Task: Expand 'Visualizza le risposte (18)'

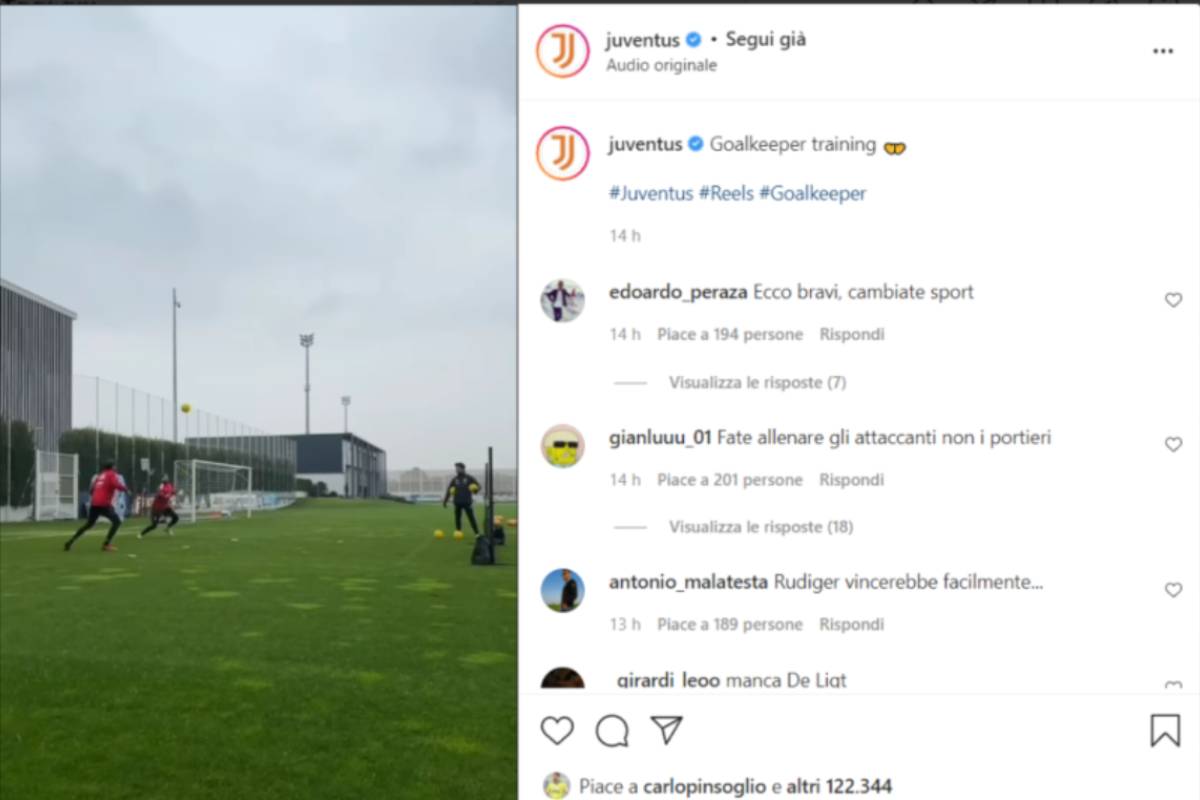Action: pos(761,527)
